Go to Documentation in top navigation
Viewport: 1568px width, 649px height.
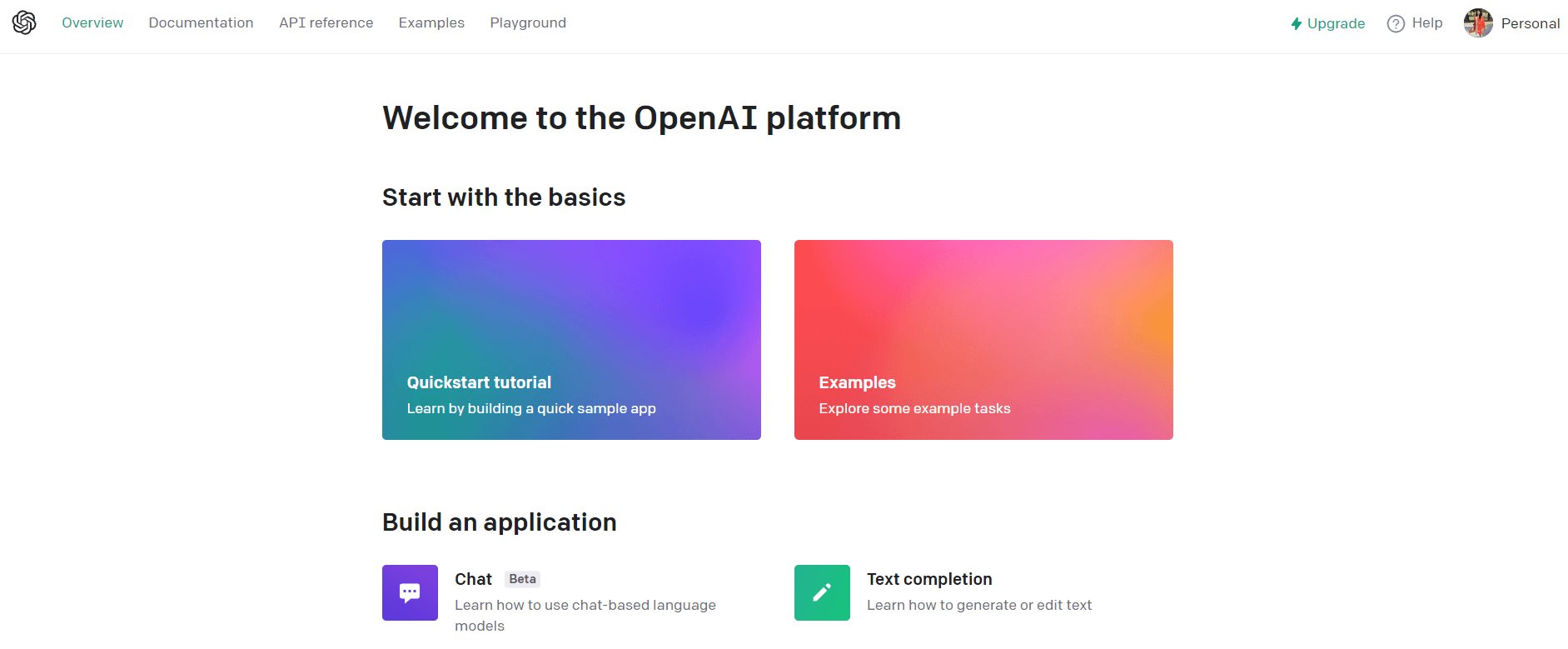coord(202,22)
